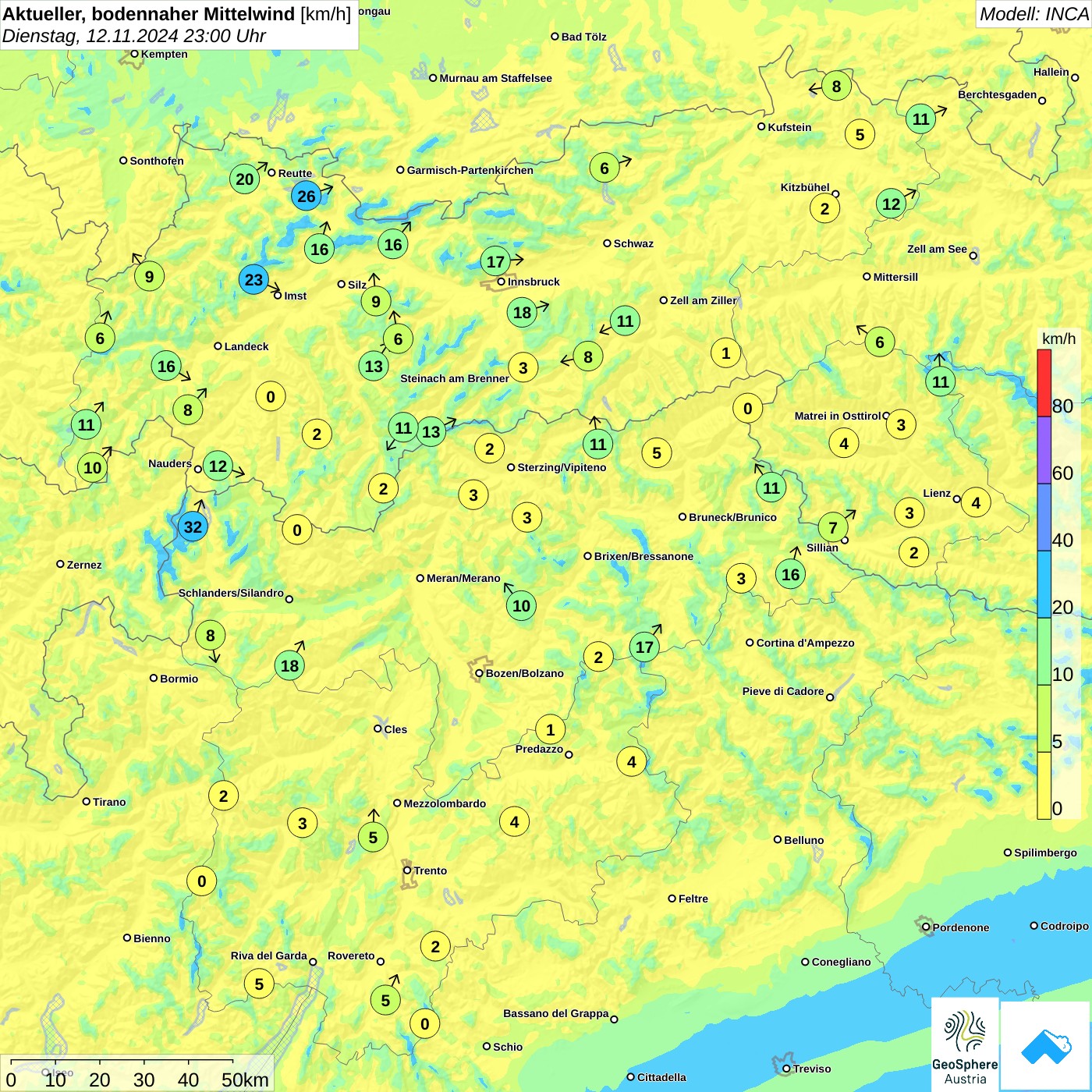Click the 50km scale bar label
1092x1092 pixels.
[x=245, y=1080]
